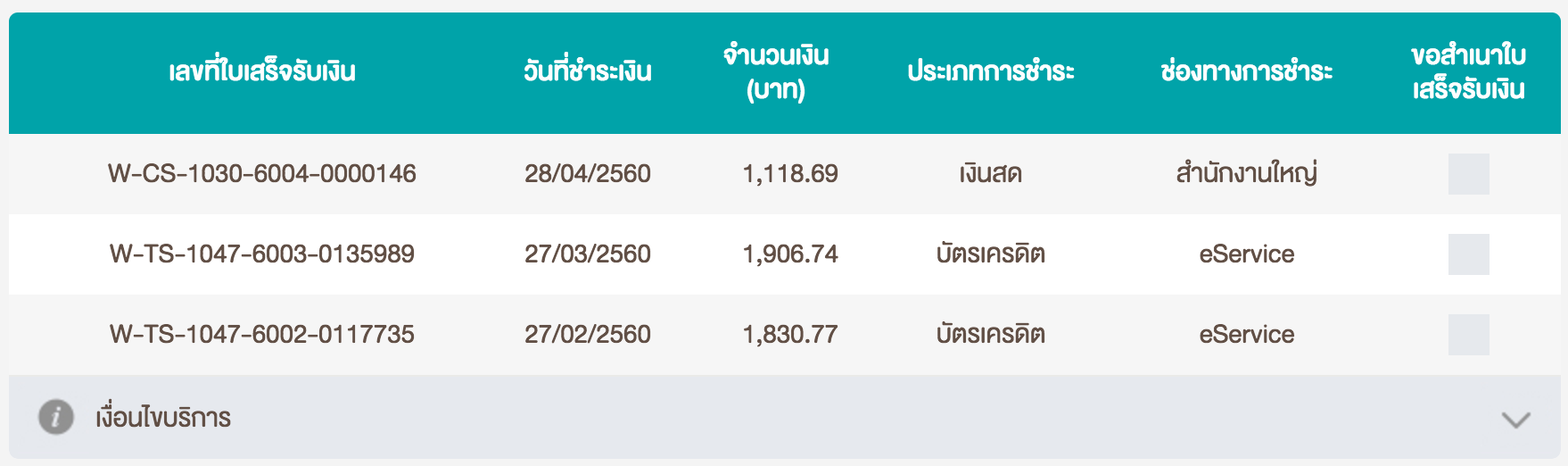Screen dimensions: 1568x466
Task: Click the payment date 28/04/2560
Action: 588,173
